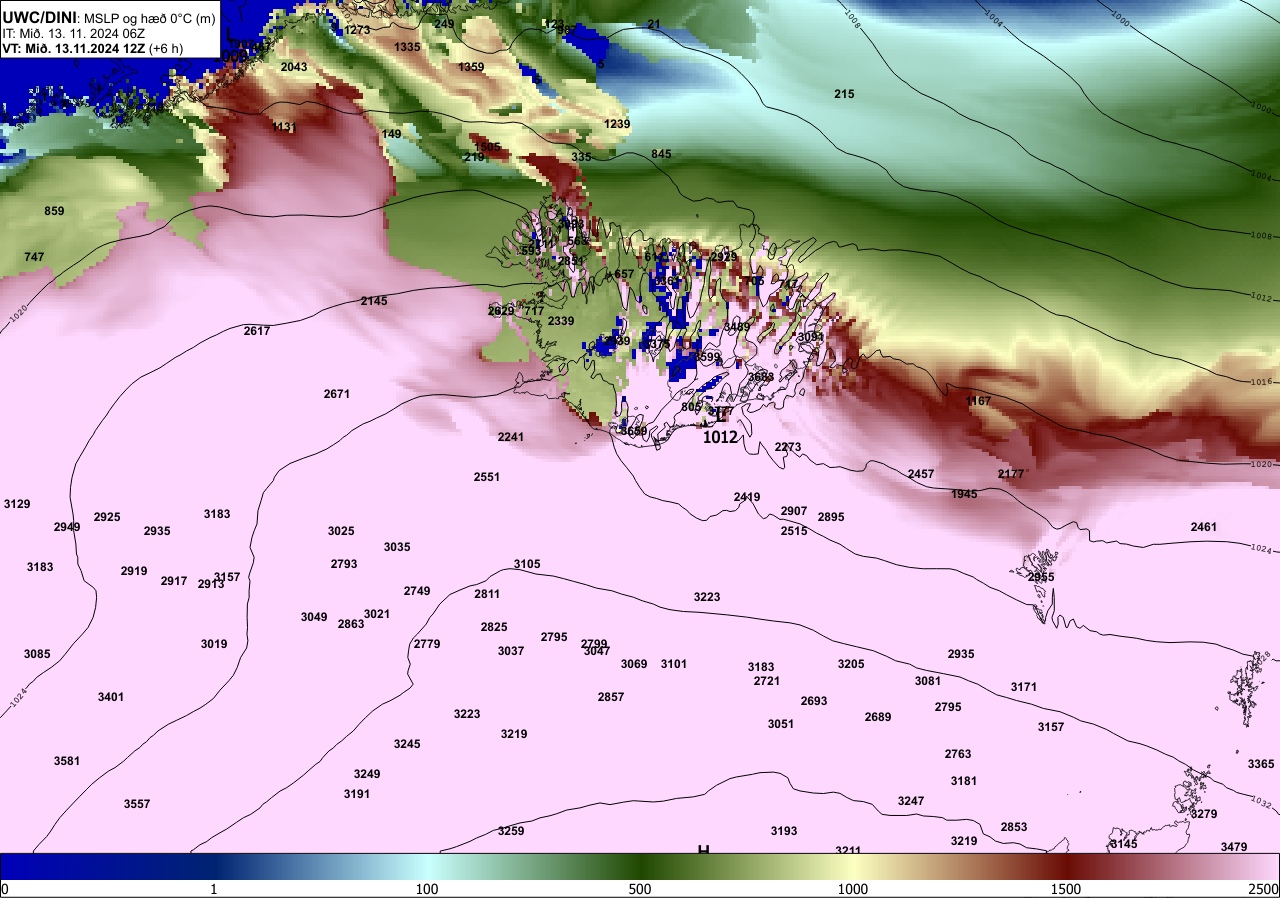This screenshot has width=1280, height=898.
Task: Click the 2763 height value
Action: [958, 754]
